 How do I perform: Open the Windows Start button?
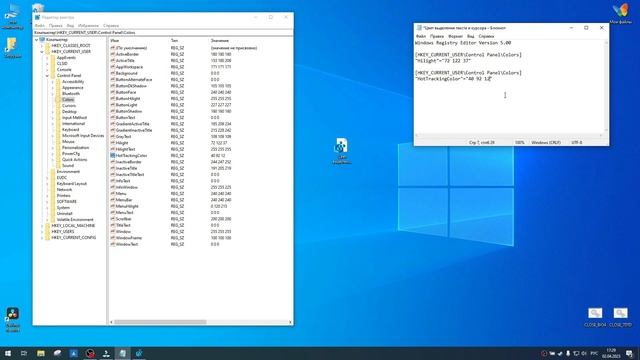[8, 353]
